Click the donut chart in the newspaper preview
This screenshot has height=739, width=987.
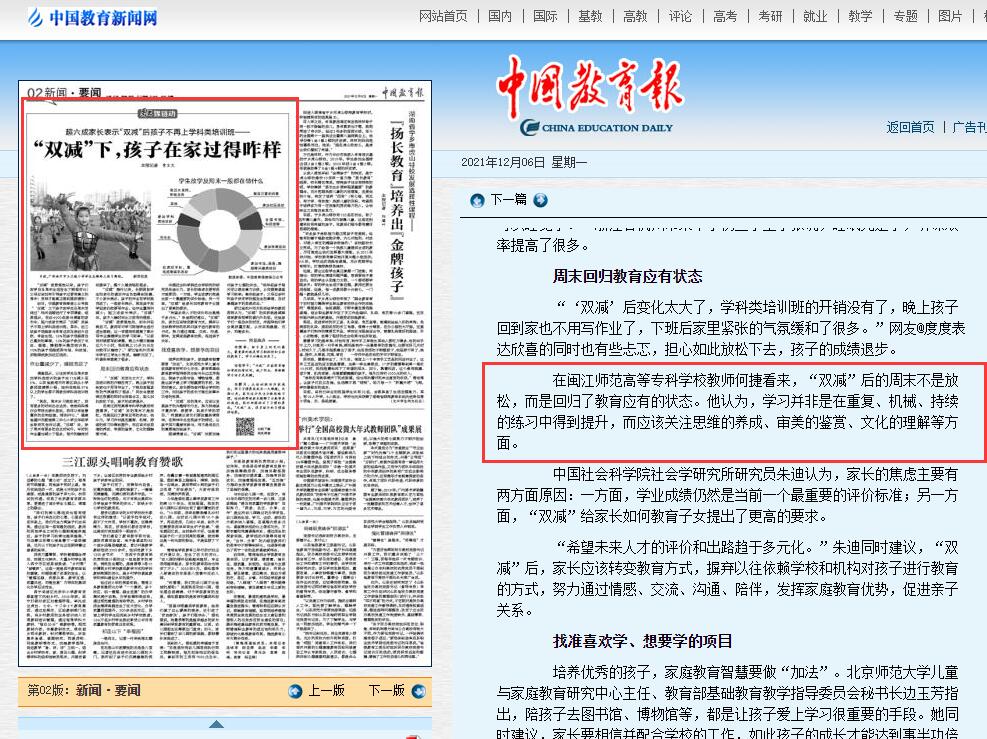coord(218,230)
